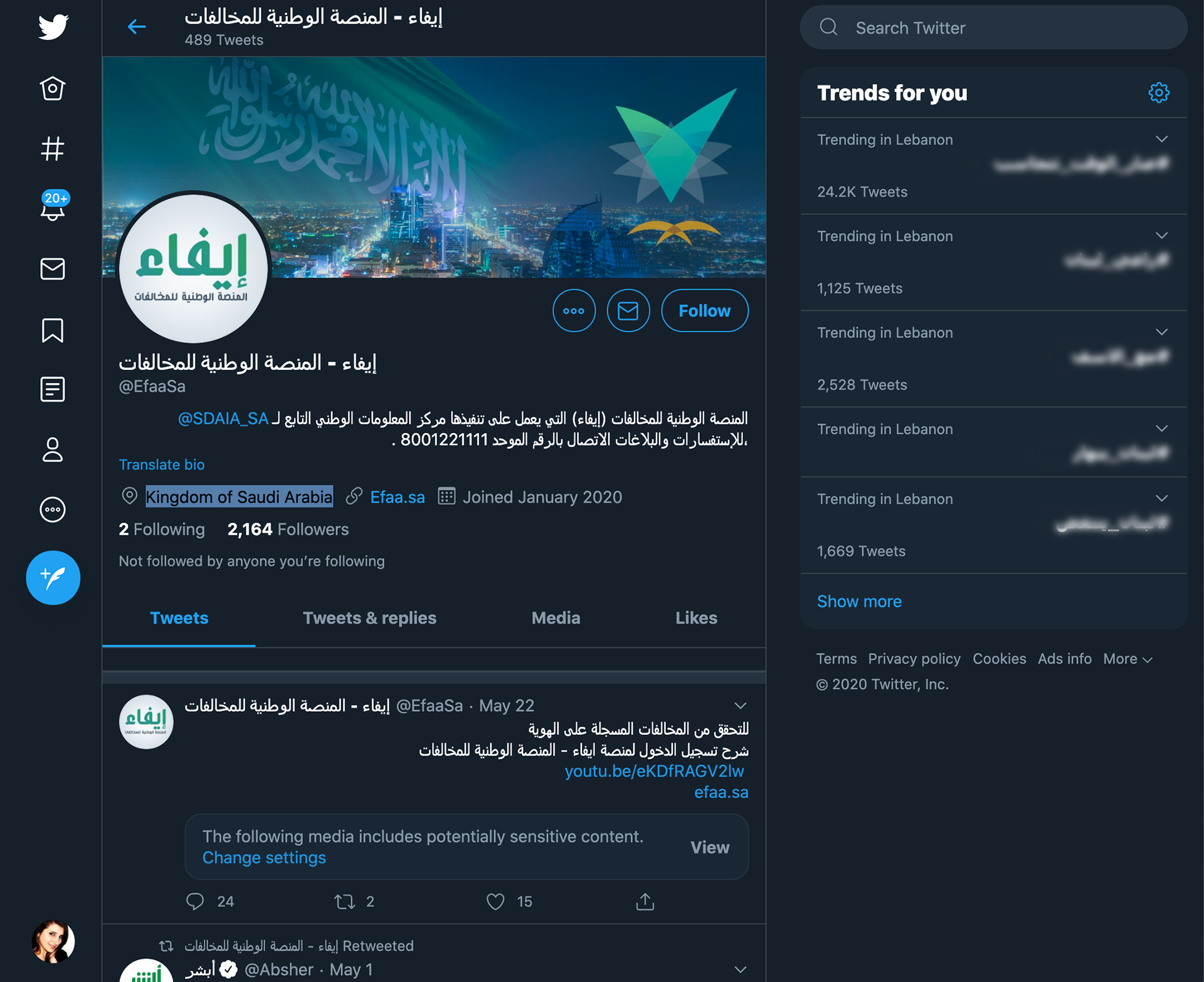Viewport: 1204px width, 982px height.
Task: Like the May 22 tweet
Action: (x=495, y=901)
